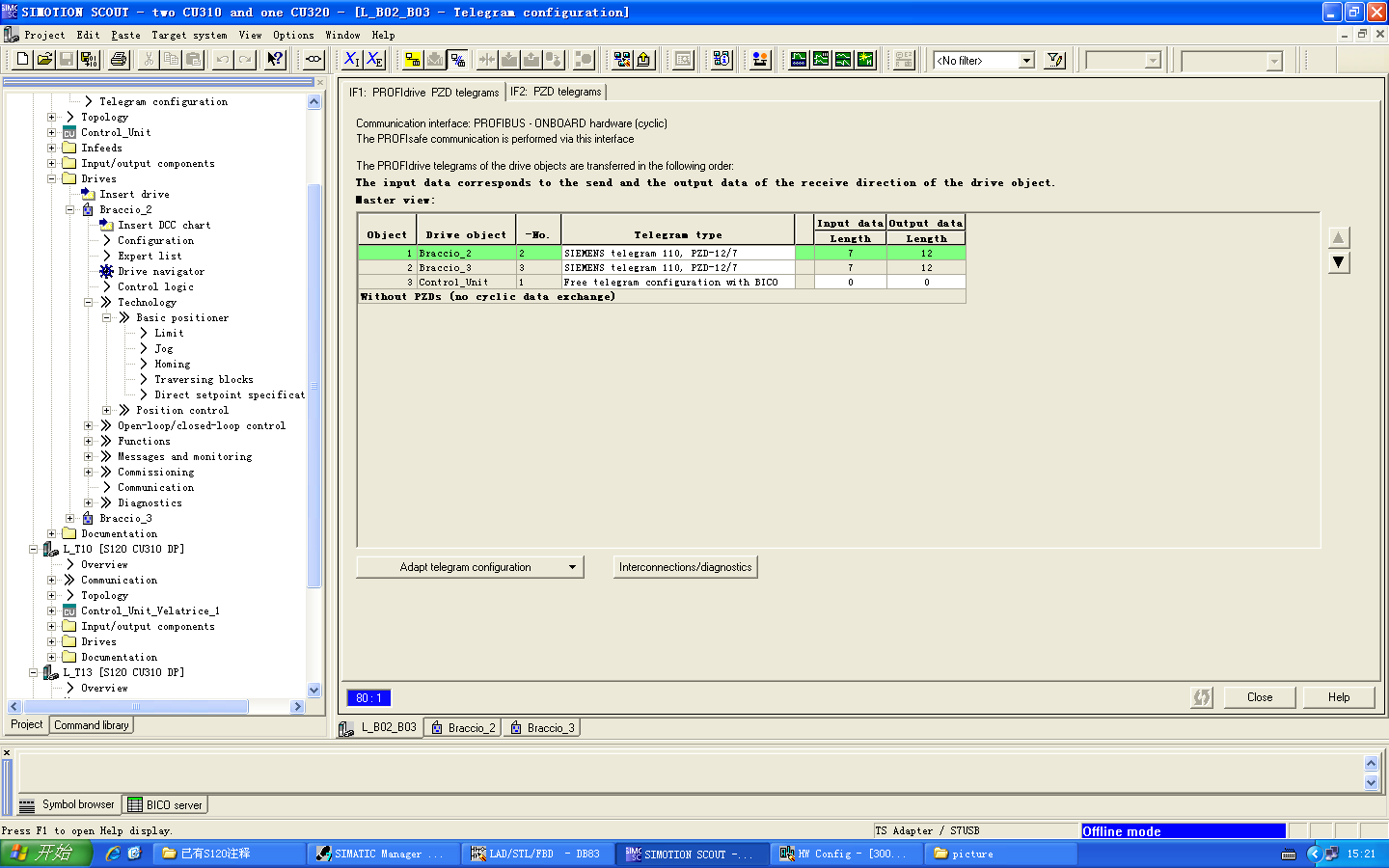The height and width of the screenshot is (868, 1389).
Task: Open the Window menu
Action: click(342, 35)
